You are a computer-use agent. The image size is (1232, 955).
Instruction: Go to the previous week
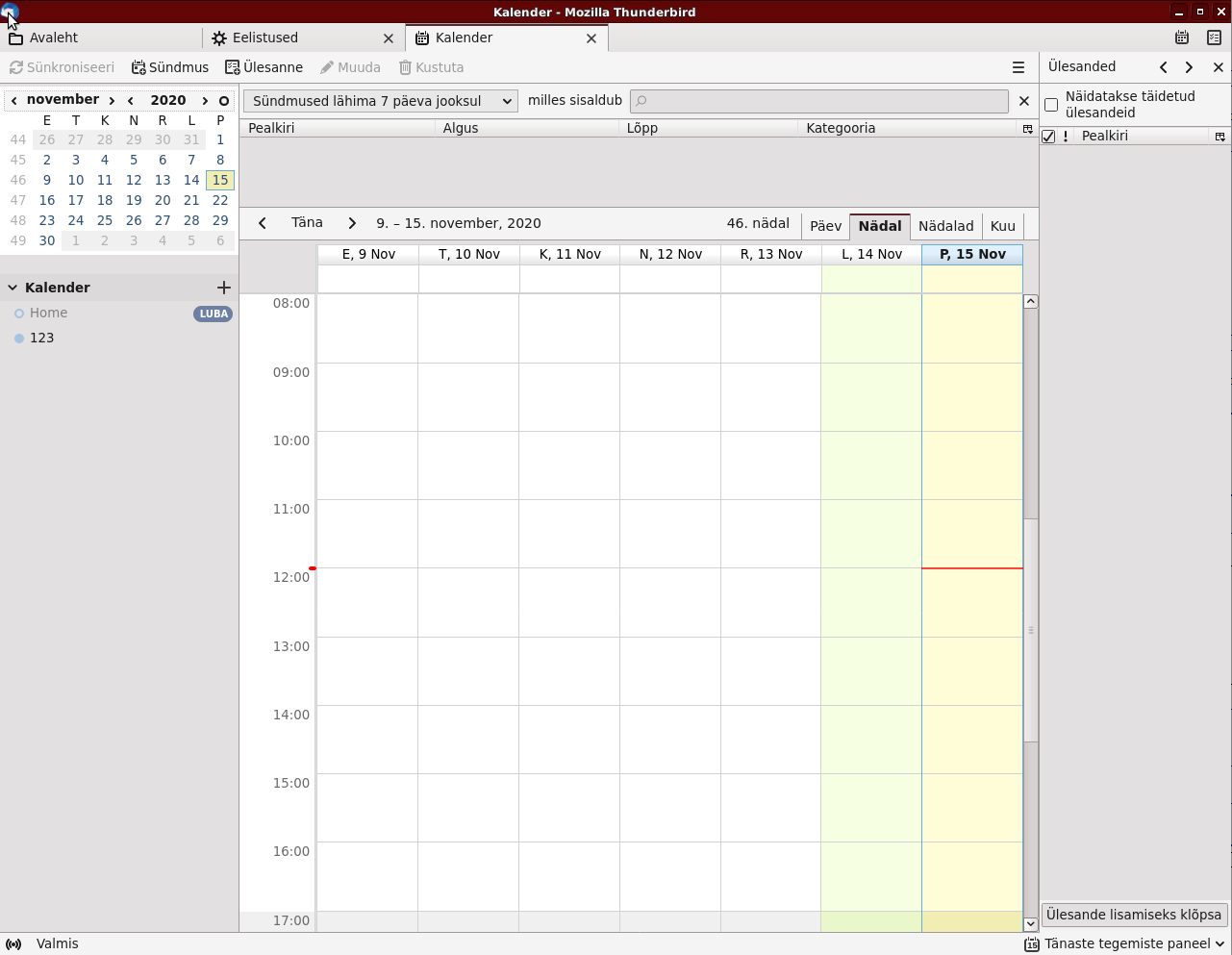pyautogui.click(x=263, y=223)
